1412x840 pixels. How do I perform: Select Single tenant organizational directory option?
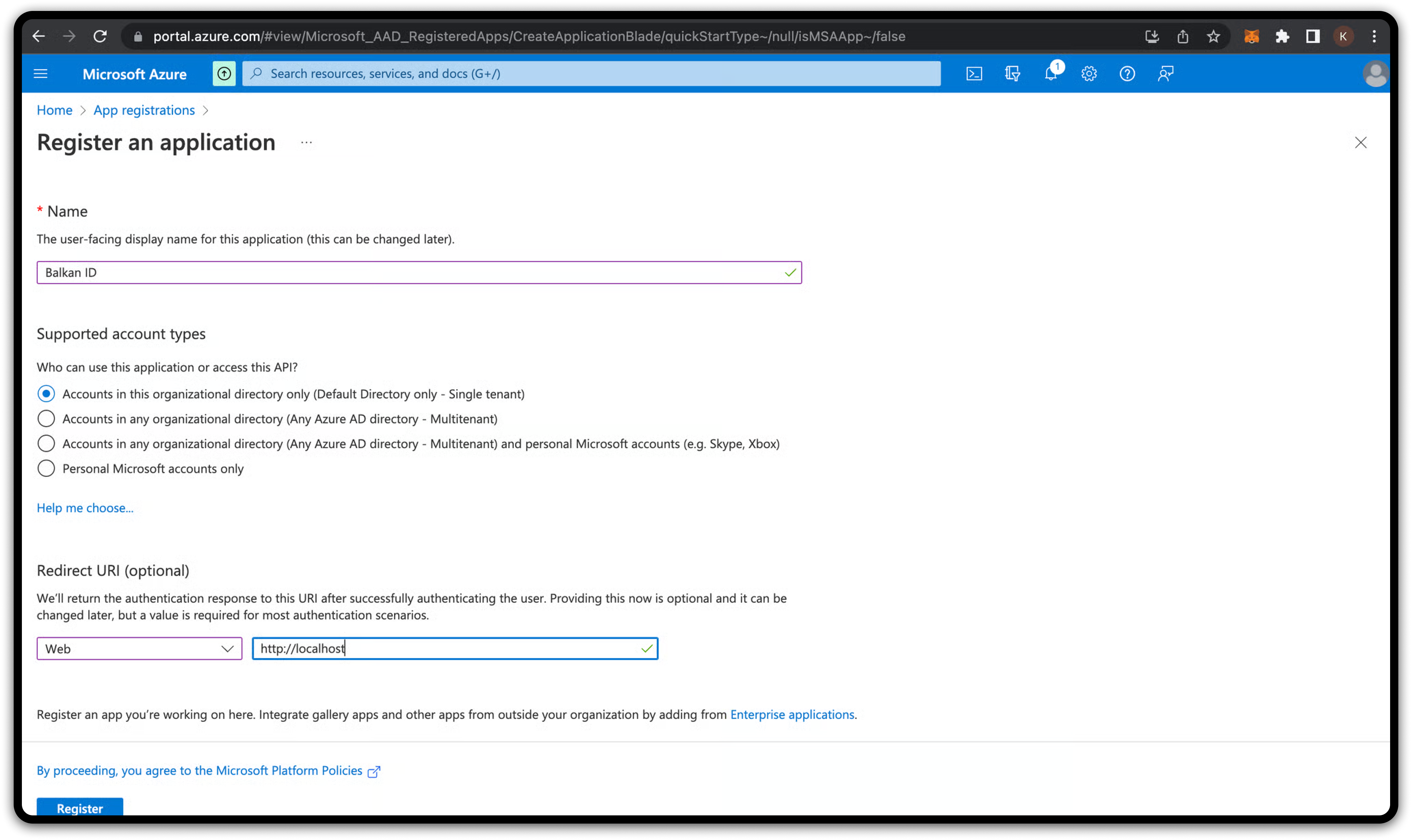(47, 393)
